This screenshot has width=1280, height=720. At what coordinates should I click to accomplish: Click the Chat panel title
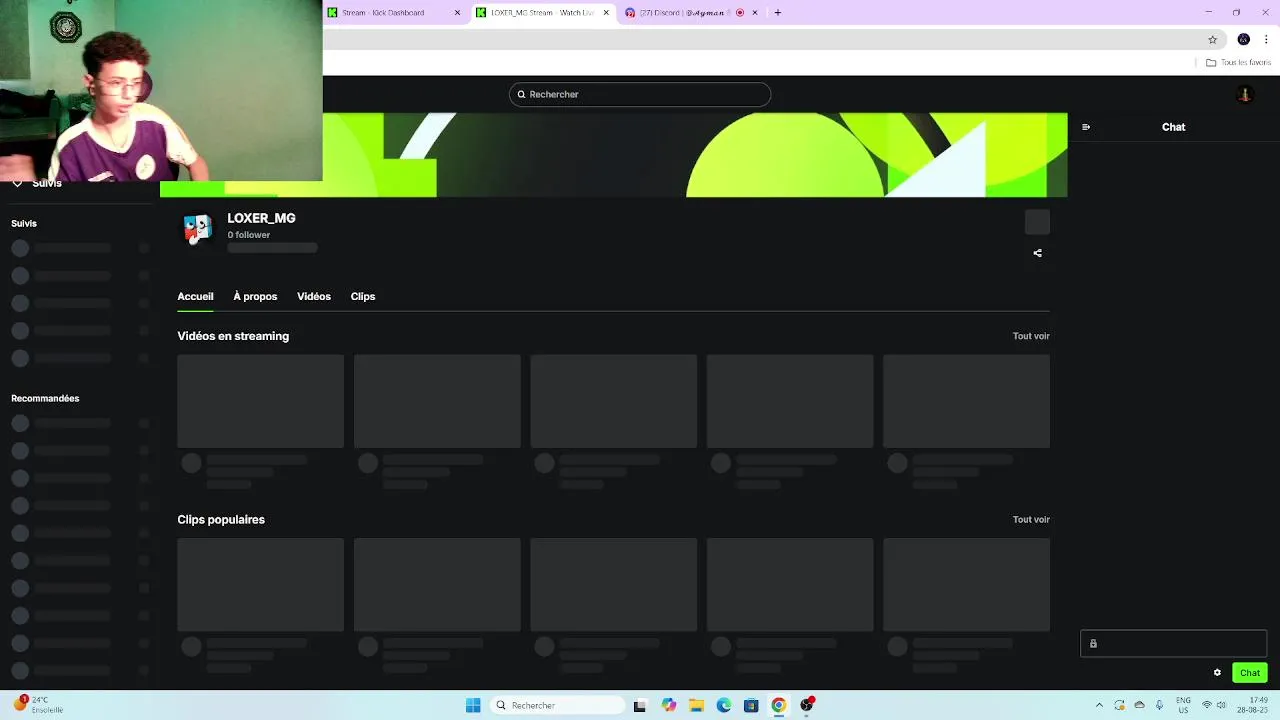(1173, 127)
